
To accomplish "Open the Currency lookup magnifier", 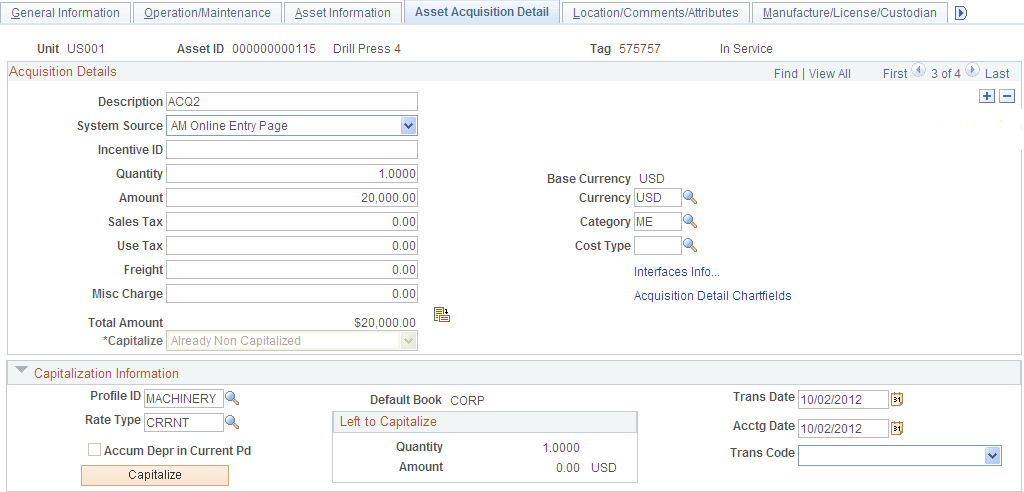I will (x=690, y=197).
